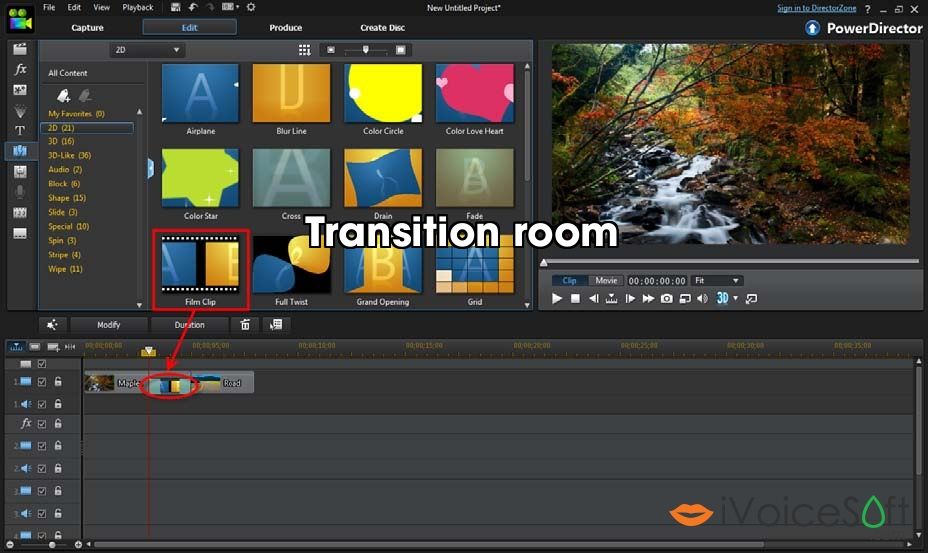The width and height of the screenshot is (928, 553).
Task: Click the Modify button
Action: click(109, 324)
